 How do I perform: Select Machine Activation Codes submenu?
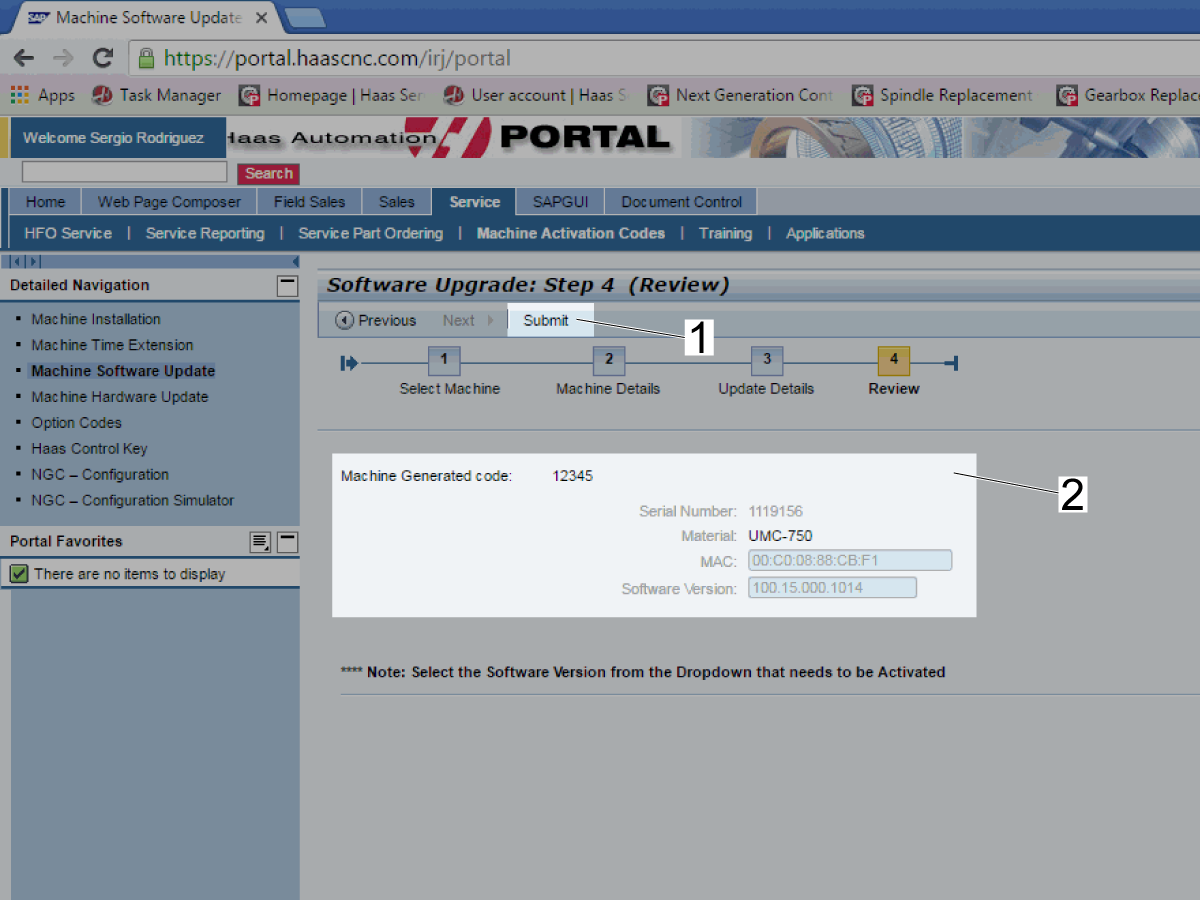571,233
